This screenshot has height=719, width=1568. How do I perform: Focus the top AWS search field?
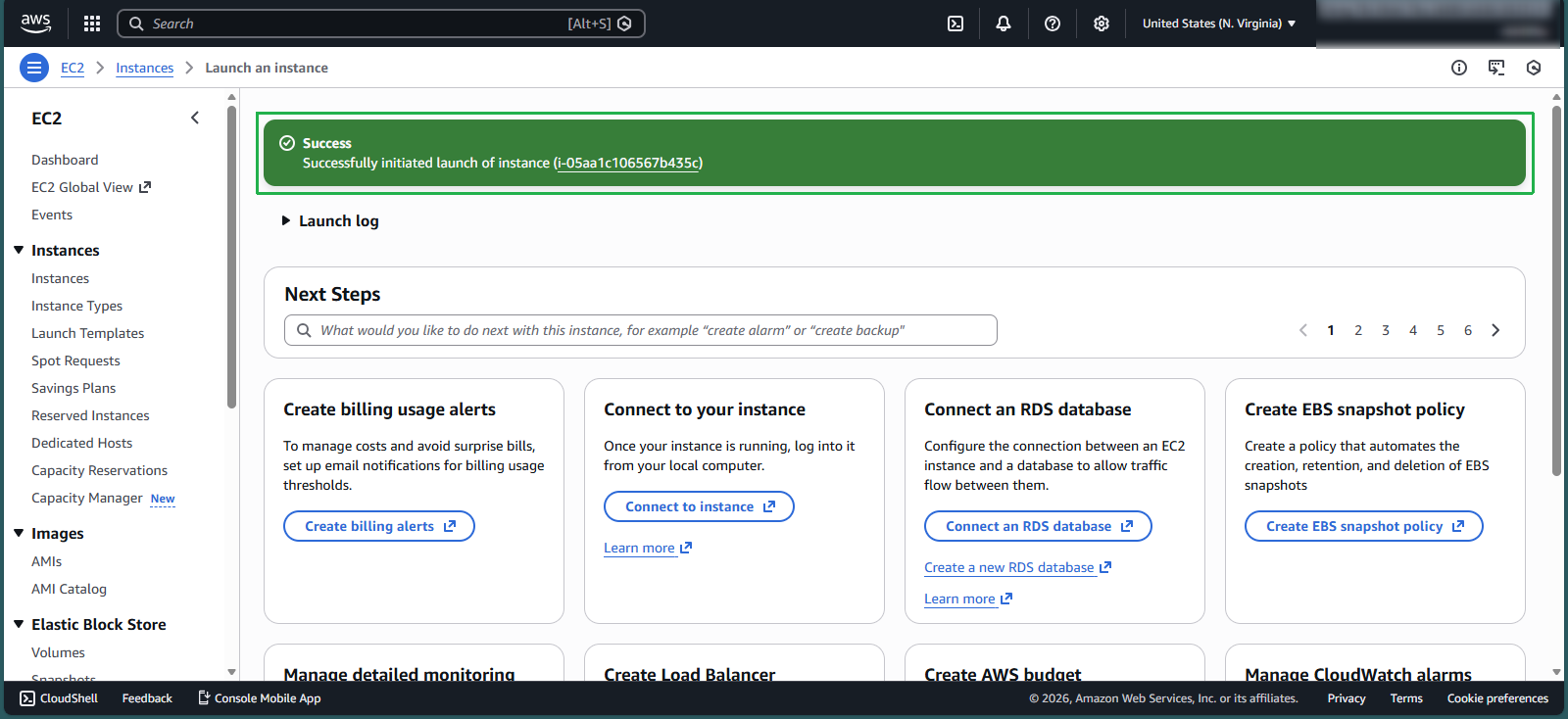click(x=381, y=24)
